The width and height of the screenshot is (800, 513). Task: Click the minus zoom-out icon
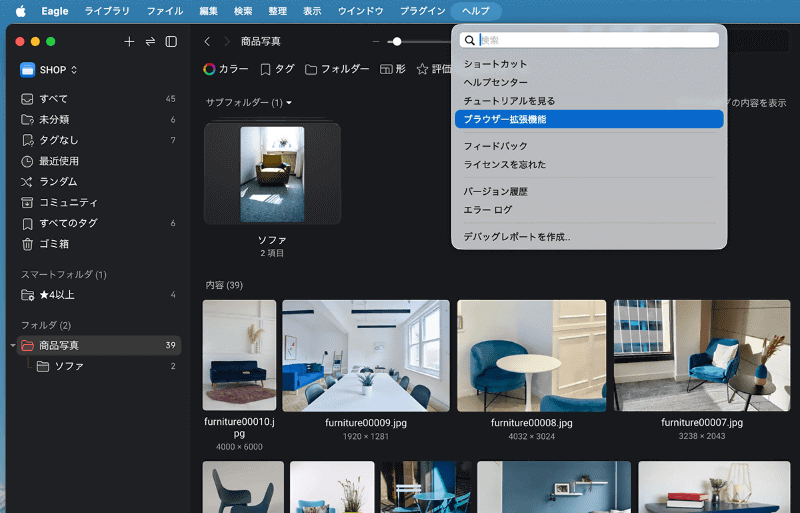[376, 42]
